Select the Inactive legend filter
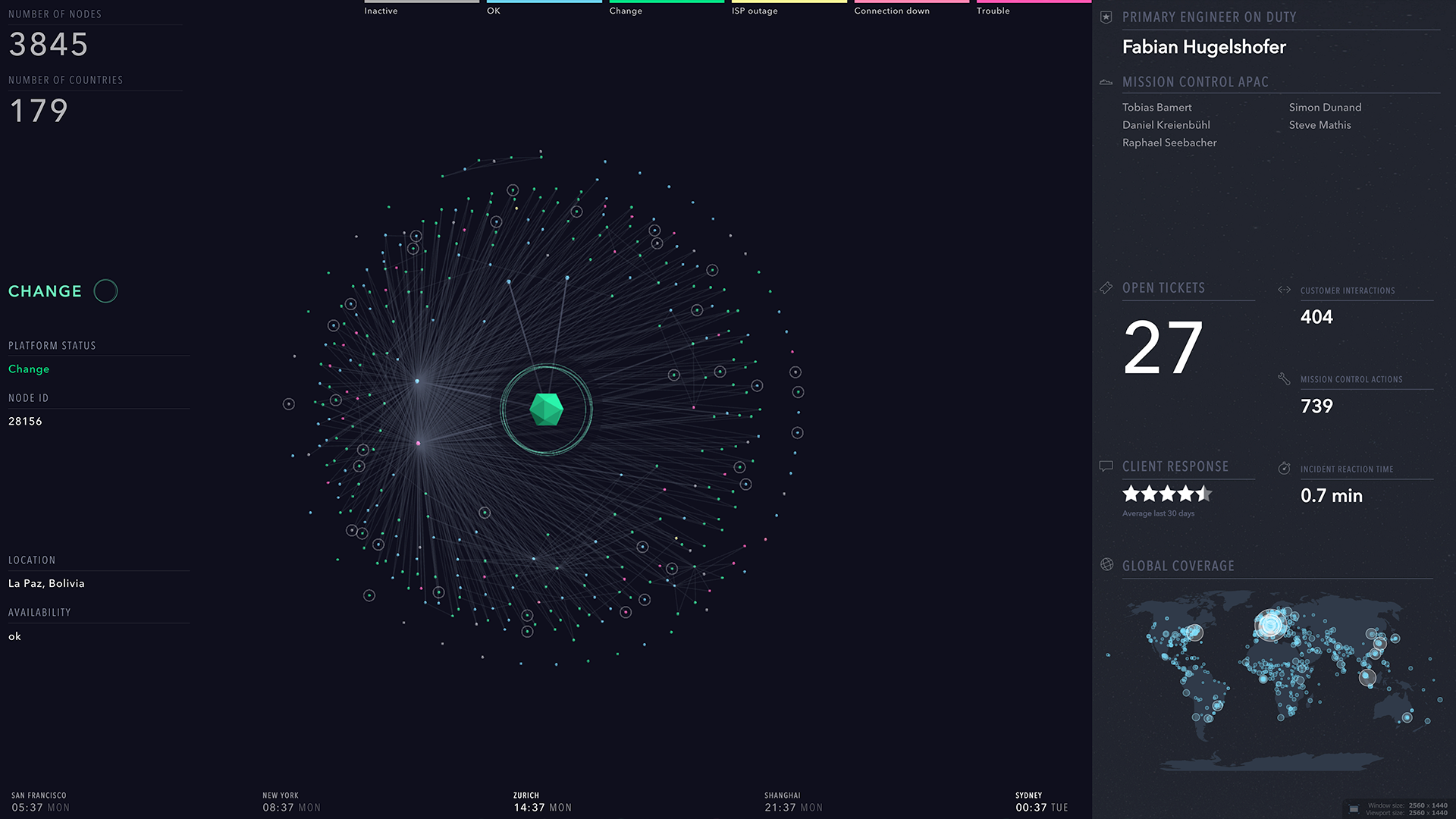The image size is (1456, 819). click(x=381, y=11)
